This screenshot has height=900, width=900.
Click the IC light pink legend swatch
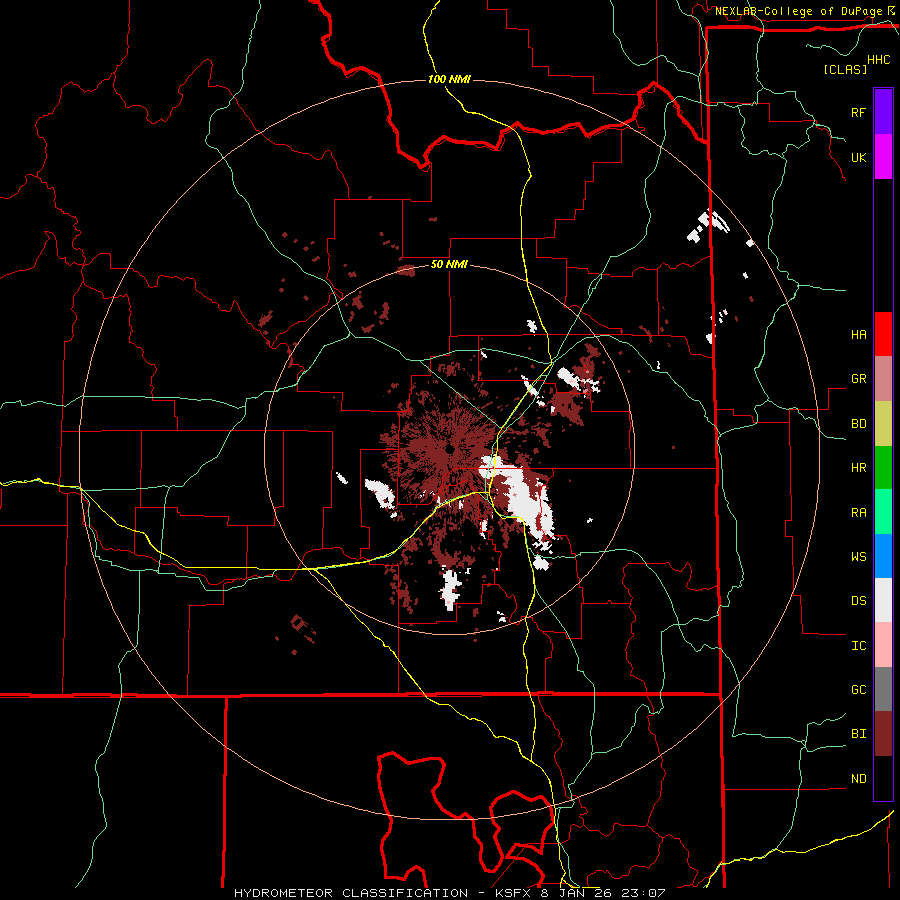pyautogui.click(x=883, y=645)
